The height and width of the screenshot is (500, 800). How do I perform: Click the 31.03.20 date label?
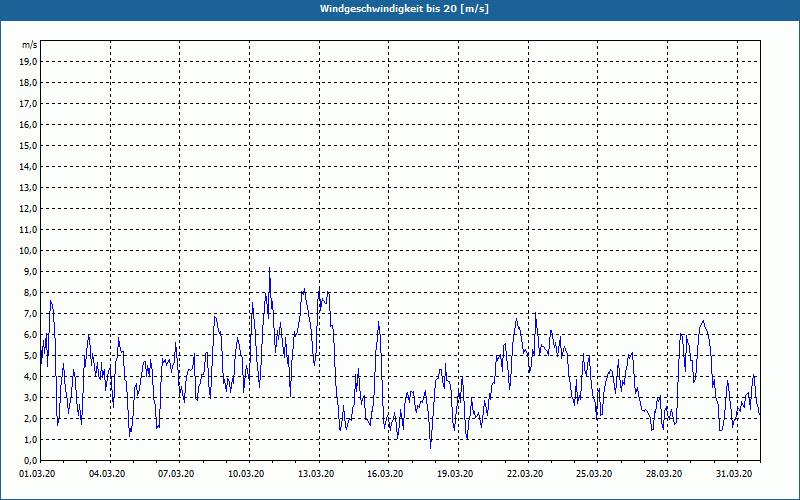click(734, 474)
